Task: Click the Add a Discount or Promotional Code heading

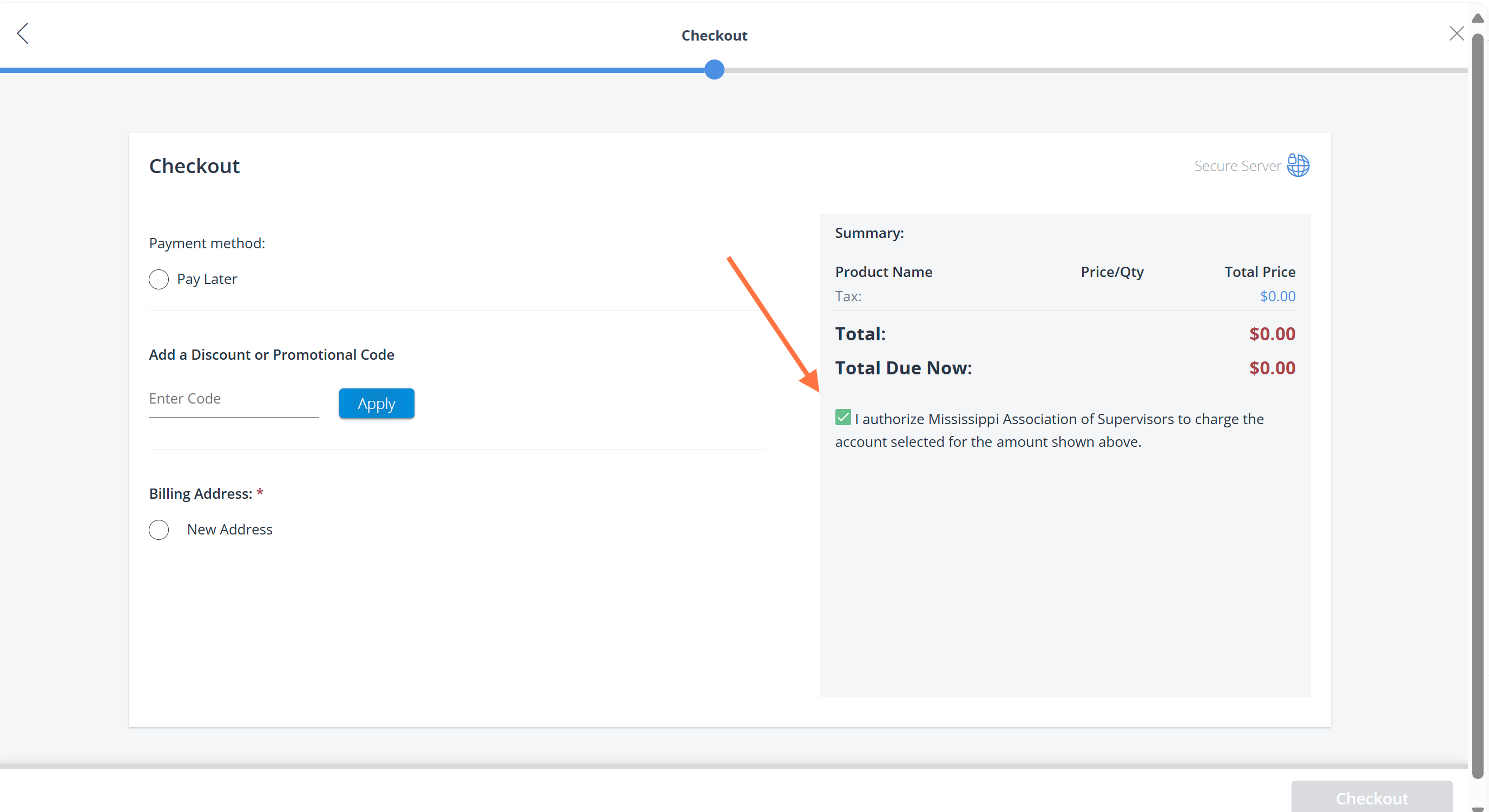Action: pos(272,355)
